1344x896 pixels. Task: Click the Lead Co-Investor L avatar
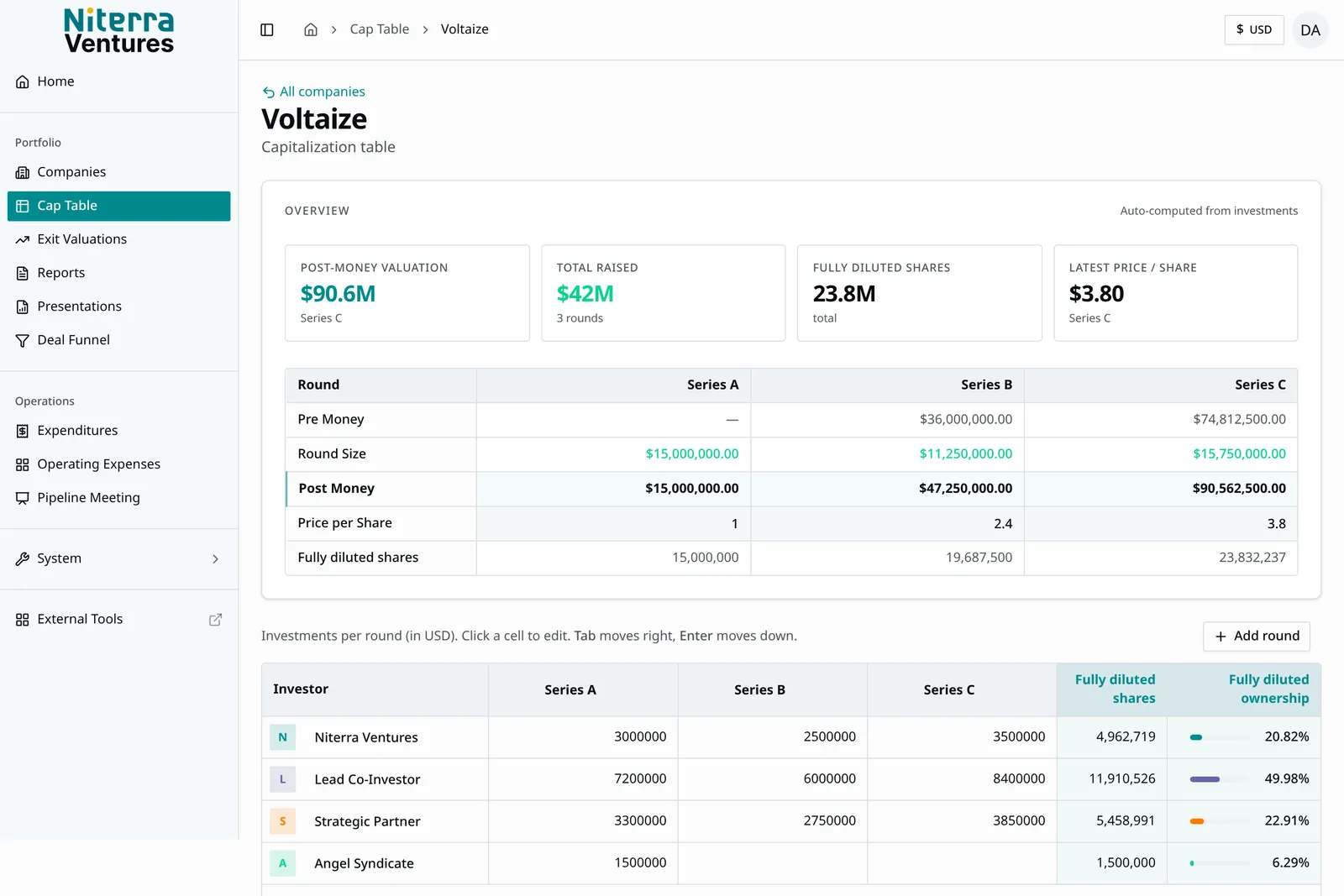pyautogui.click(x=282, y=779)
